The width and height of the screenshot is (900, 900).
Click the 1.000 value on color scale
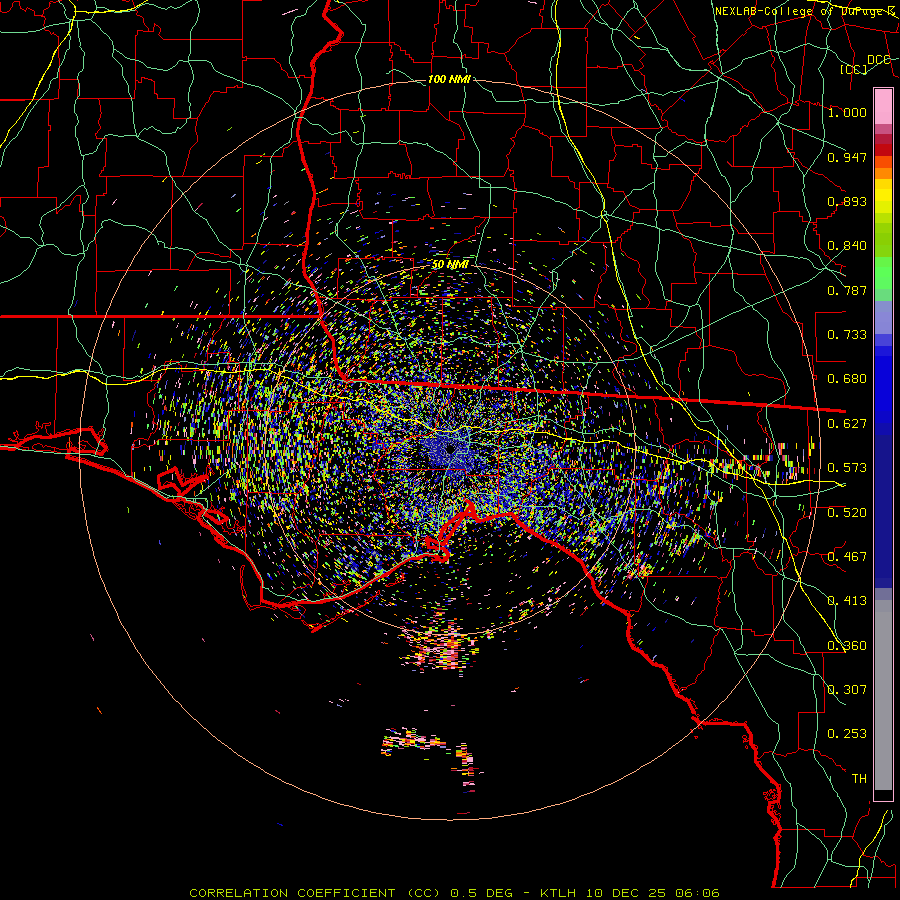point(847,112)
